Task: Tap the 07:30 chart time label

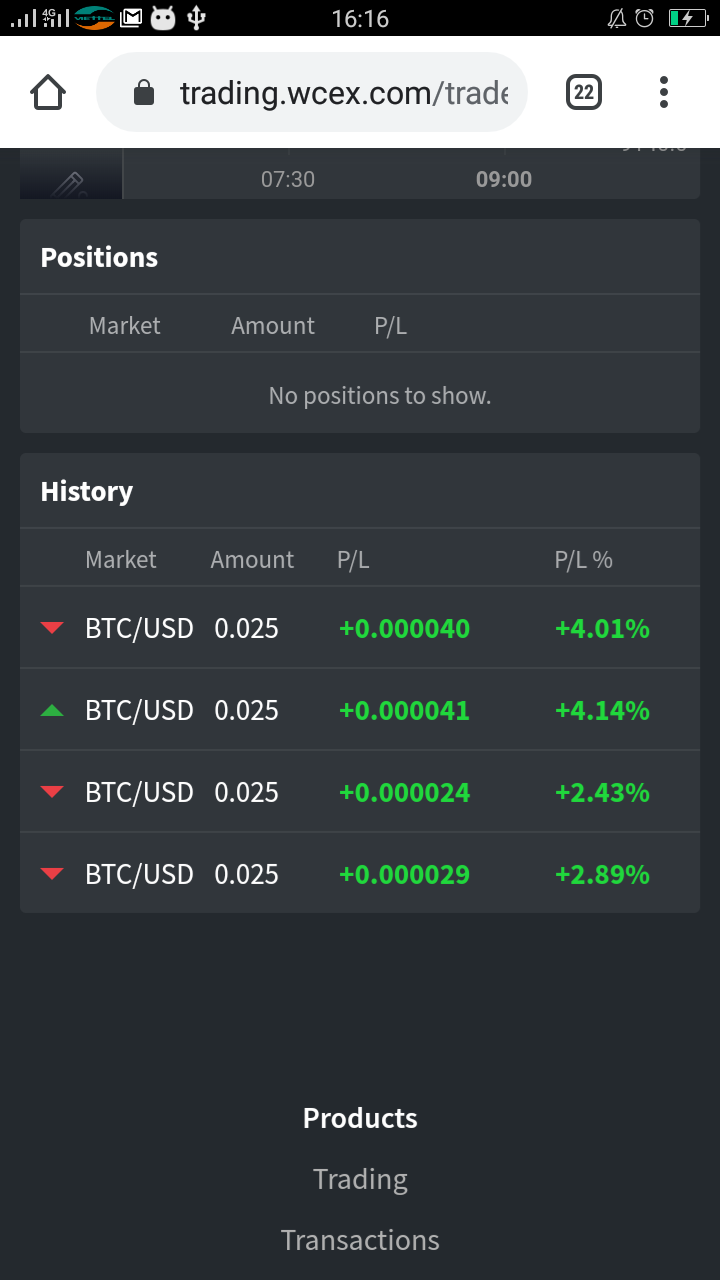Action: [288, 179]
